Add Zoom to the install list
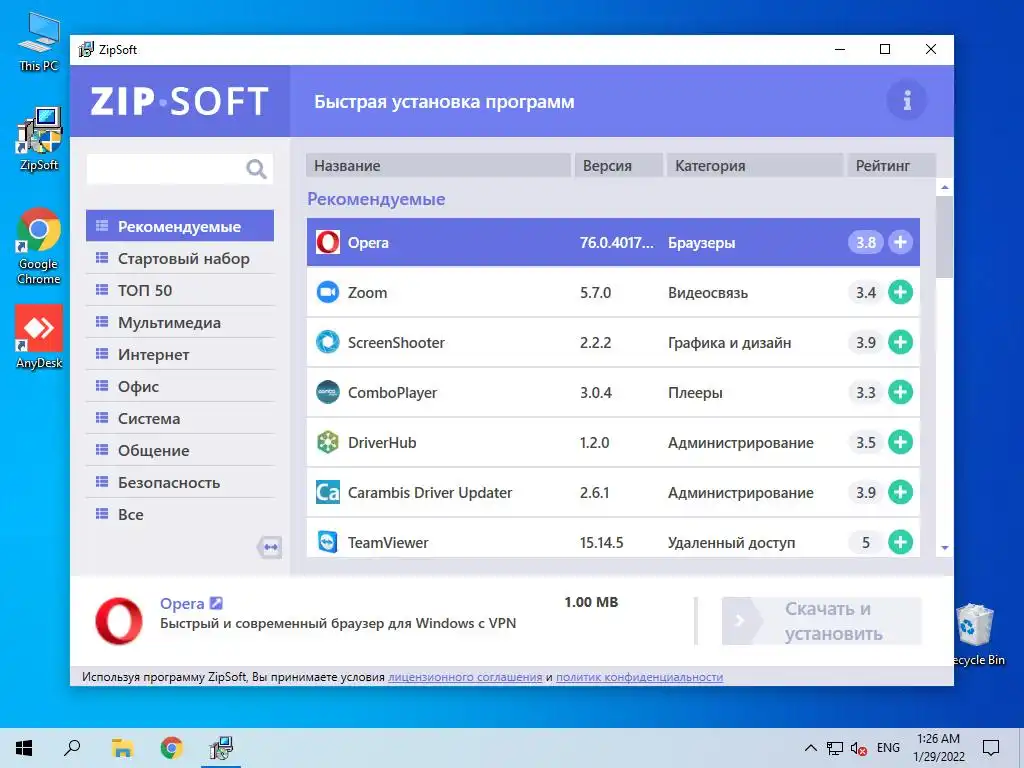This screenshot has width=1024, height=768. [900, 292]
